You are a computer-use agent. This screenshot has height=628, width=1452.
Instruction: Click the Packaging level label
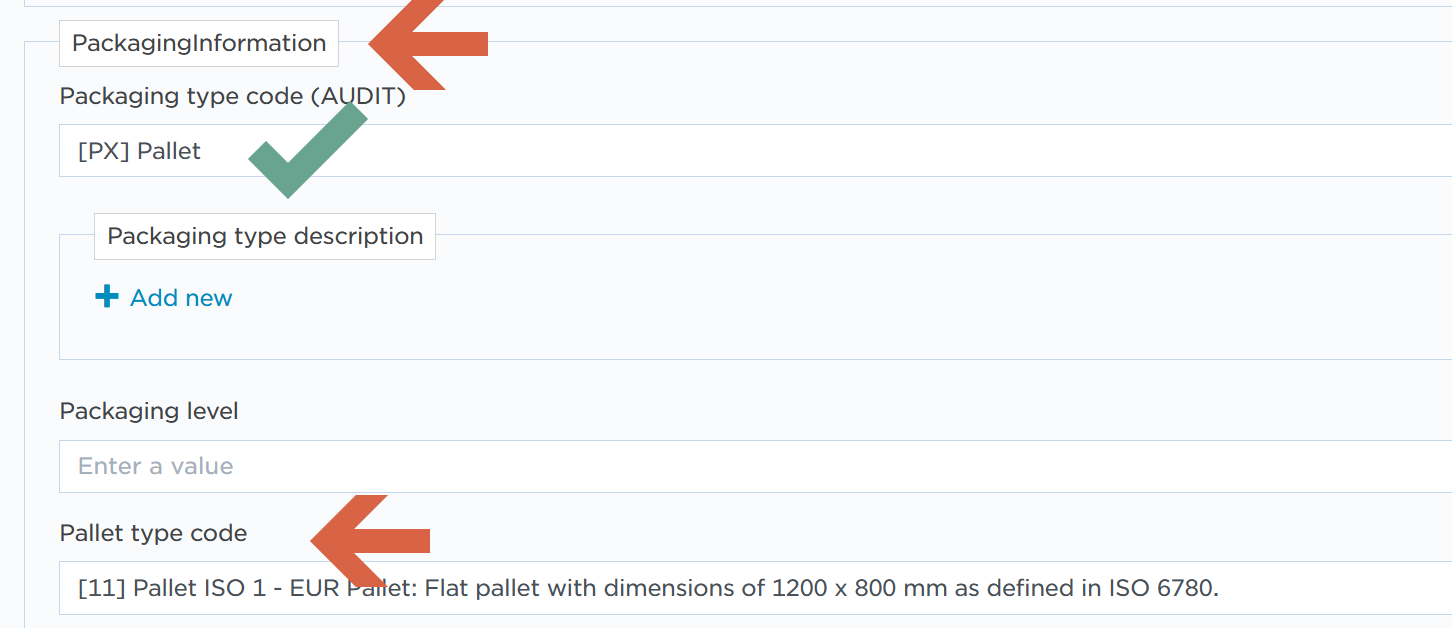pos(148,410)
